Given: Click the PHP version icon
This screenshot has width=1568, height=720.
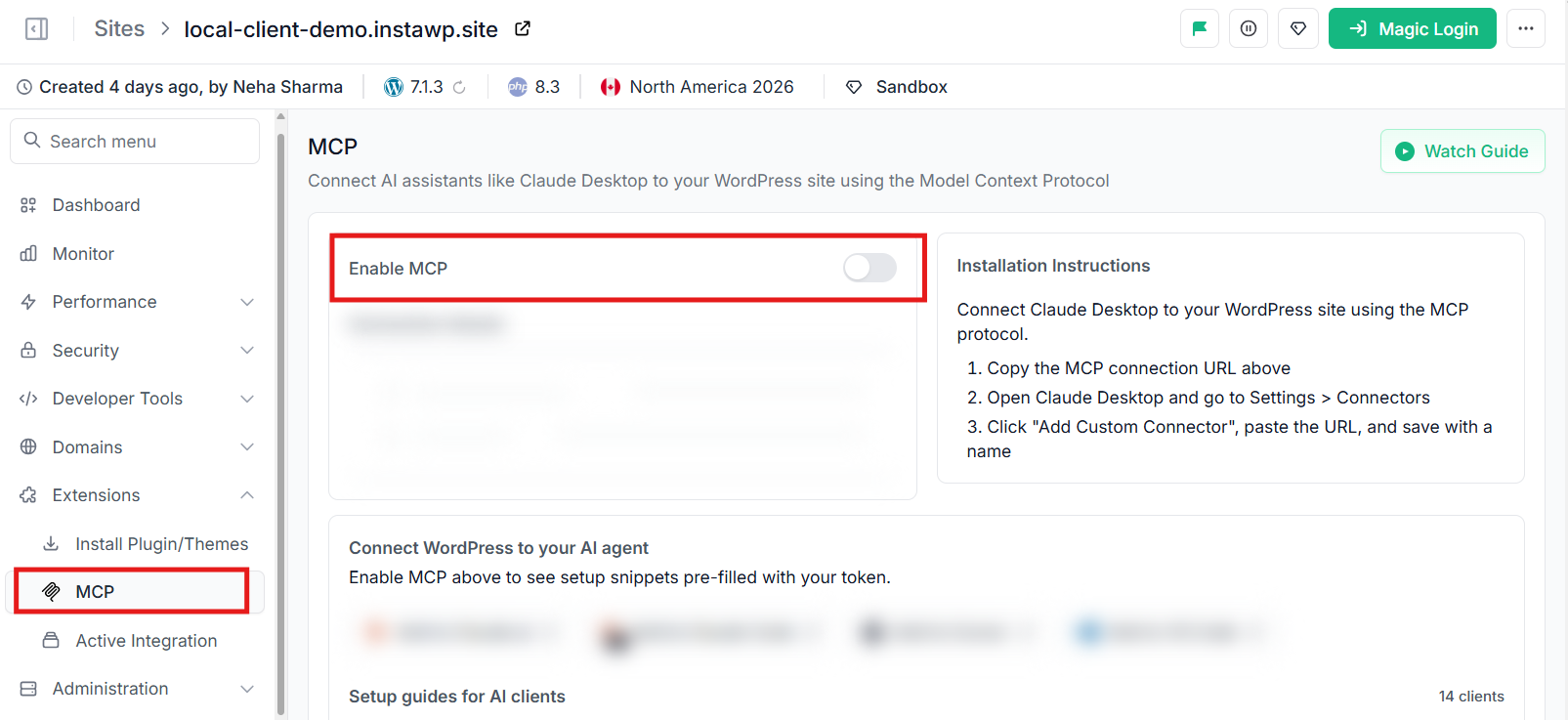Looking at the screenshot, I should tap(518, 87).
